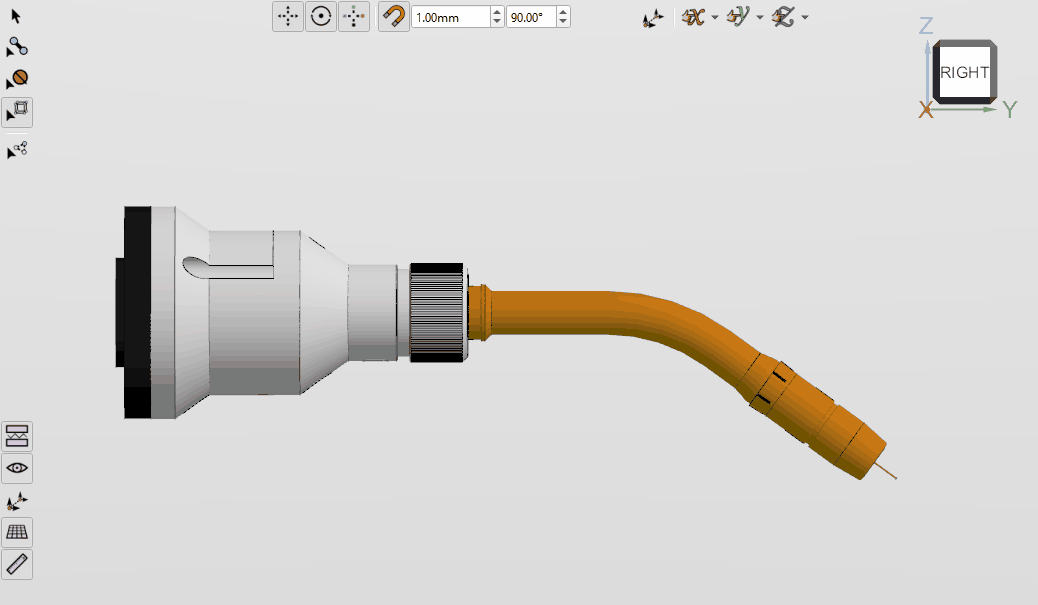Select the arrow pointer selection tool
The height and width of the screenshot is (605, 1038).
pyautogui.click(x=16, y=16)
